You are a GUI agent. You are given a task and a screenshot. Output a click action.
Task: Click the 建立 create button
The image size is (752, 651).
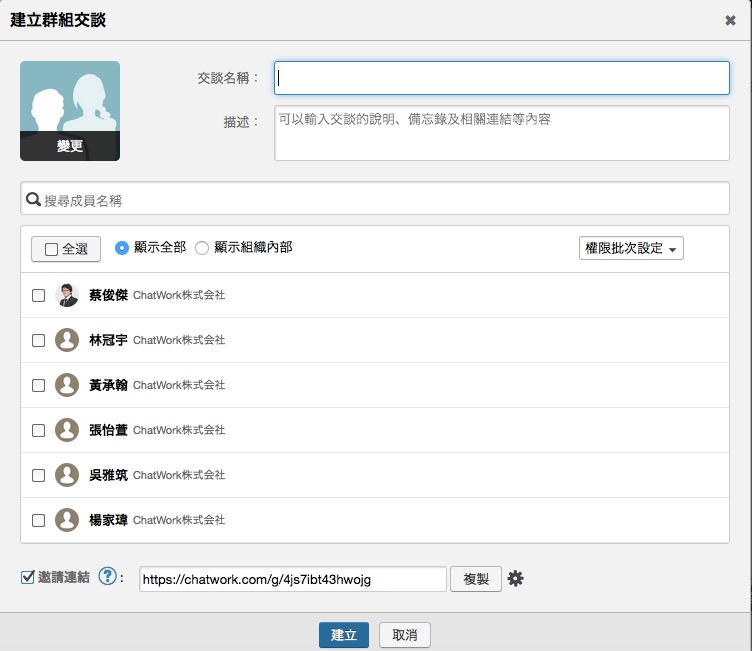pyautogui.click(x=344, y=635)
